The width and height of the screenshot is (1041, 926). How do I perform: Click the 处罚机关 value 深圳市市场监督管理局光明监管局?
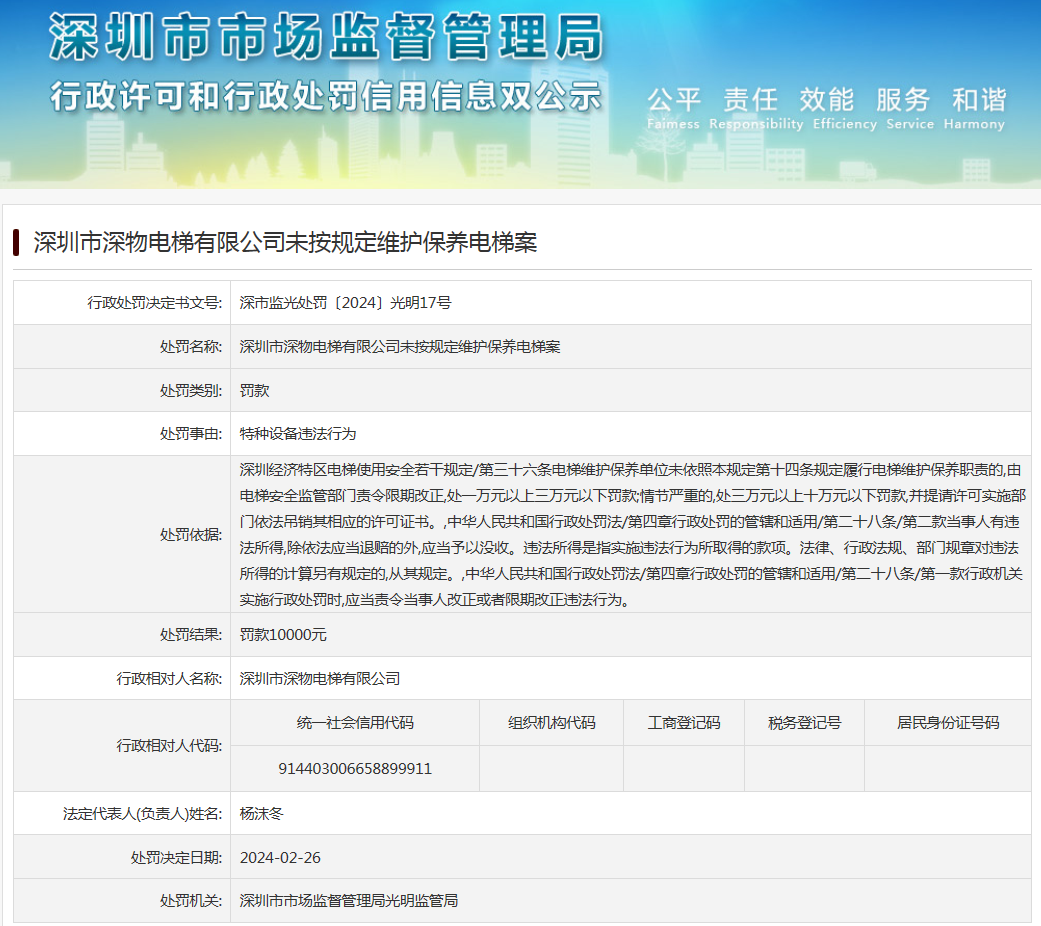pos(349,900)
